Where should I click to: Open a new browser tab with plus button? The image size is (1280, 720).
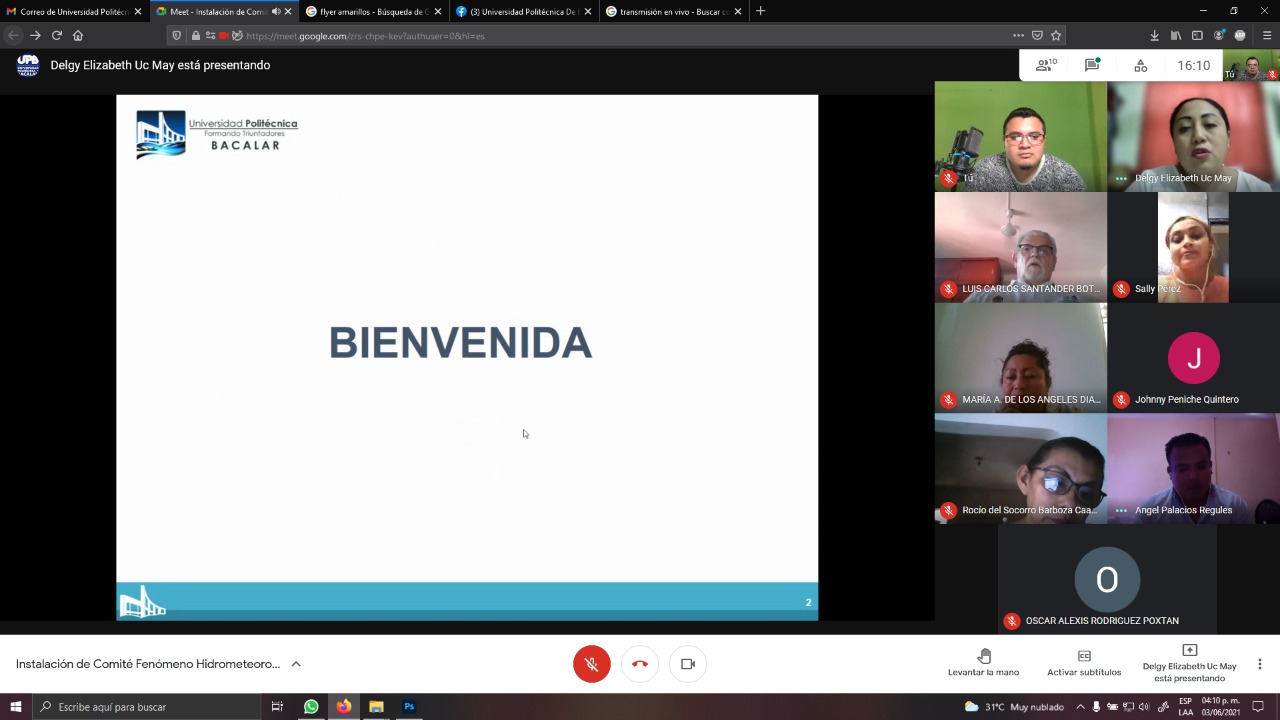[761, 11]
